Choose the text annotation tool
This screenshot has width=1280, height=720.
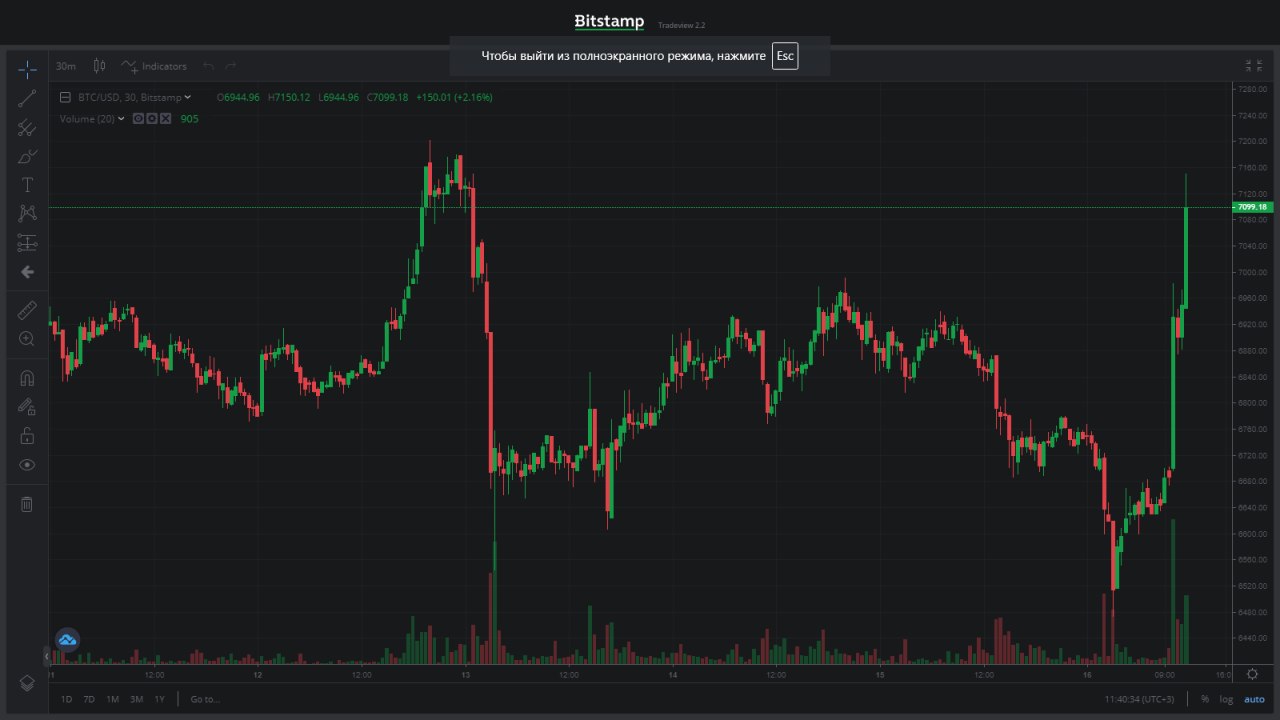pos(27,185)
